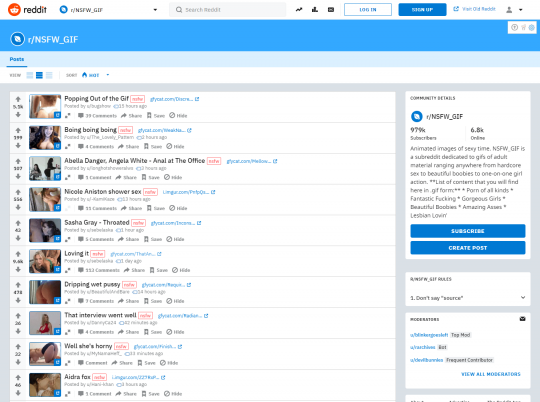Viewport: 540px width, 402px height.
Task: Open the All bar-chart icon in header
Action: click(x=315, y=10)
